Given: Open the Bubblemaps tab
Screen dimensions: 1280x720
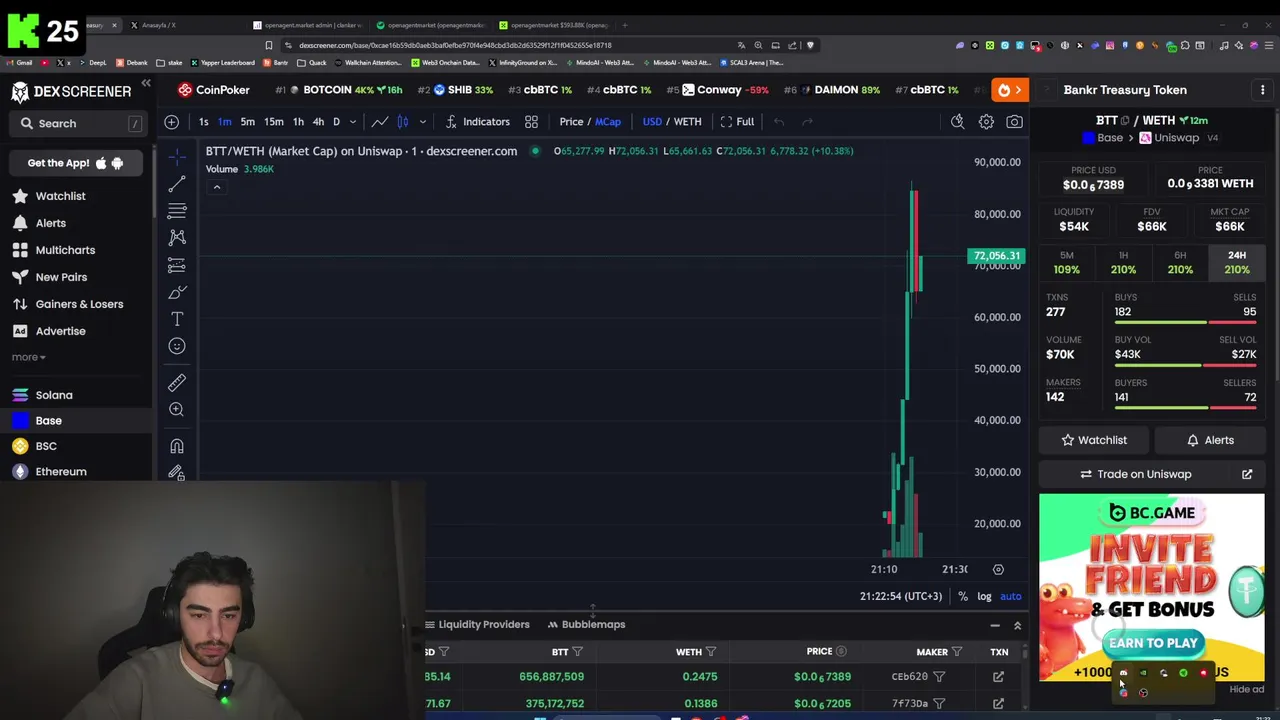Looking at the screenshot, I should coord(586,624).
